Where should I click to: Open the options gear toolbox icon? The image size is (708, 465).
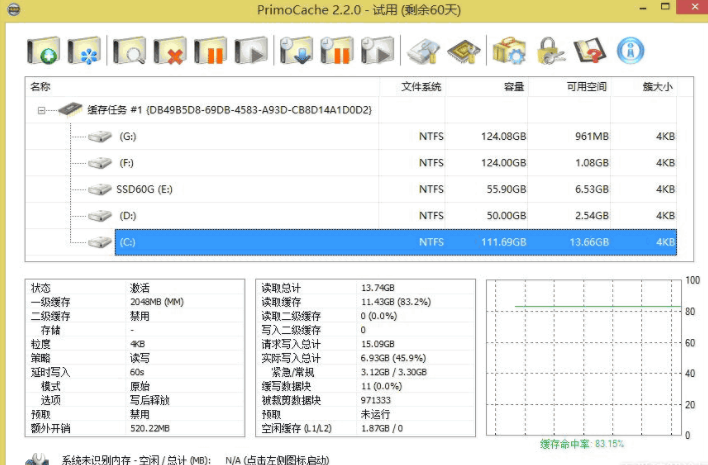[x=506, y=50]
